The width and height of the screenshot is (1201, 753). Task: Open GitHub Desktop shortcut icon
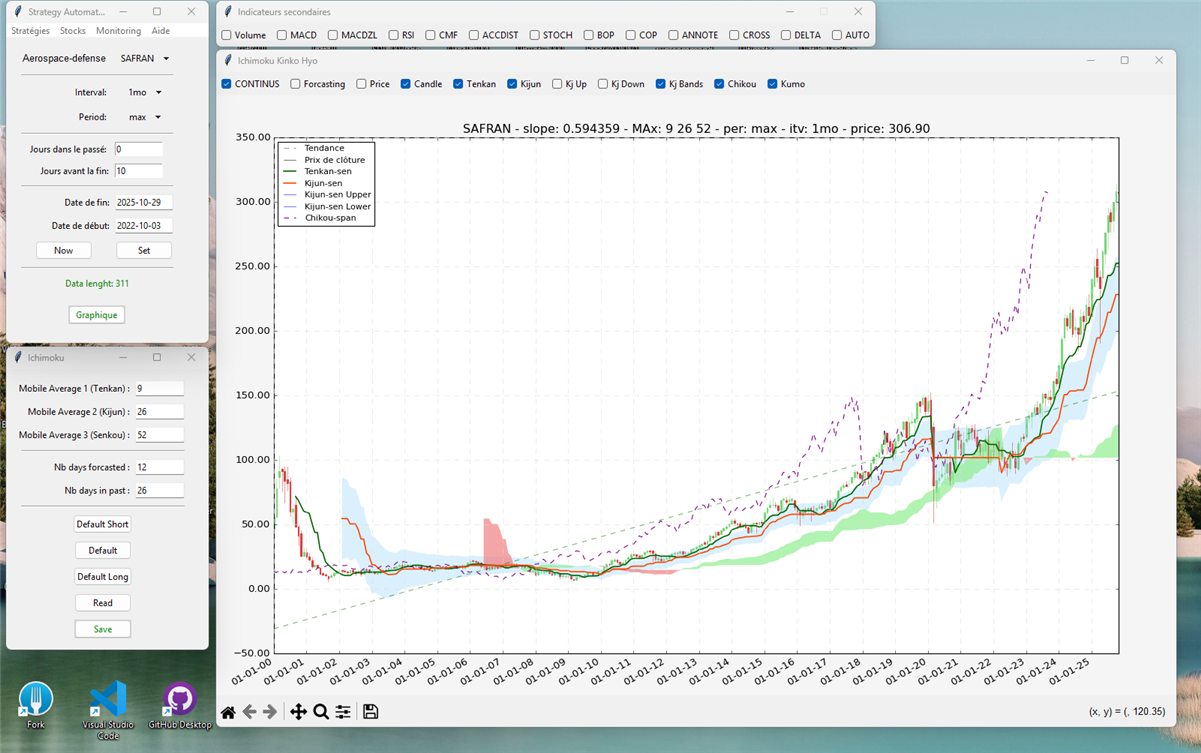pos(180,700)
